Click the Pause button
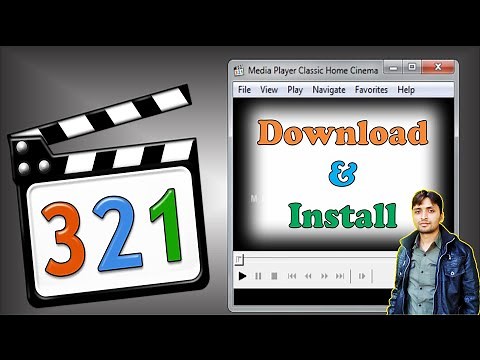 click(x=258, y=276)
